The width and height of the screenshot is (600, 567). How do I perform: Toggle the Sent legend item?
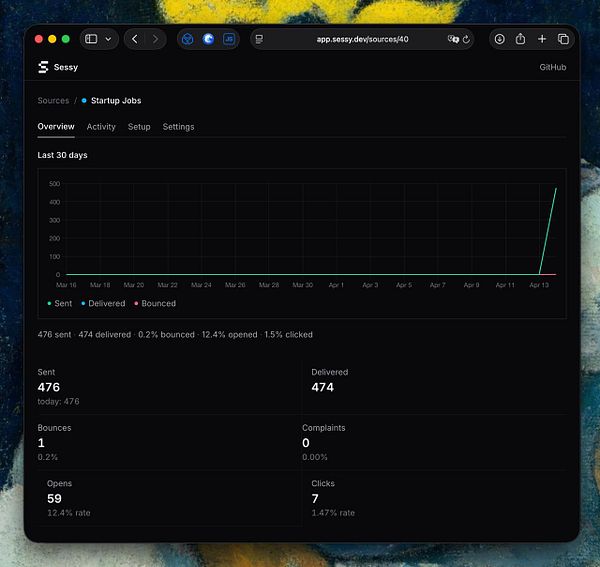(x=59, y=303)
